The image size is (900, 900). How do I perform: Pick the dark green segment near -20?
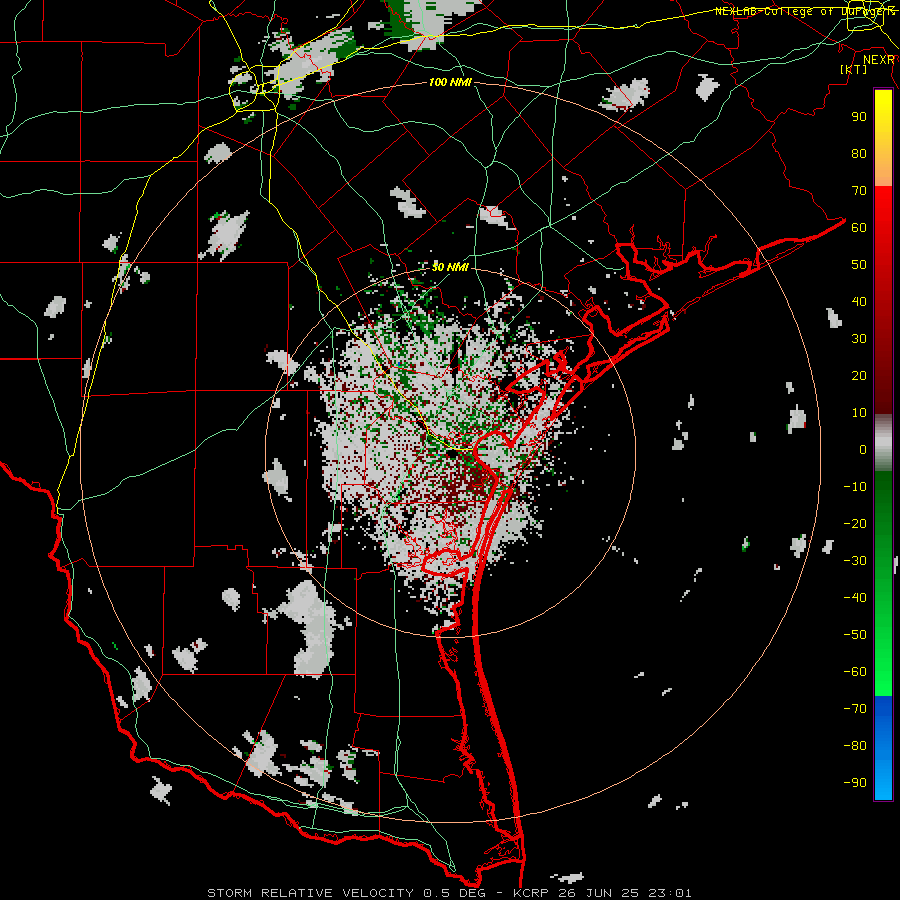pyautogui.click(x=883, y=522)
